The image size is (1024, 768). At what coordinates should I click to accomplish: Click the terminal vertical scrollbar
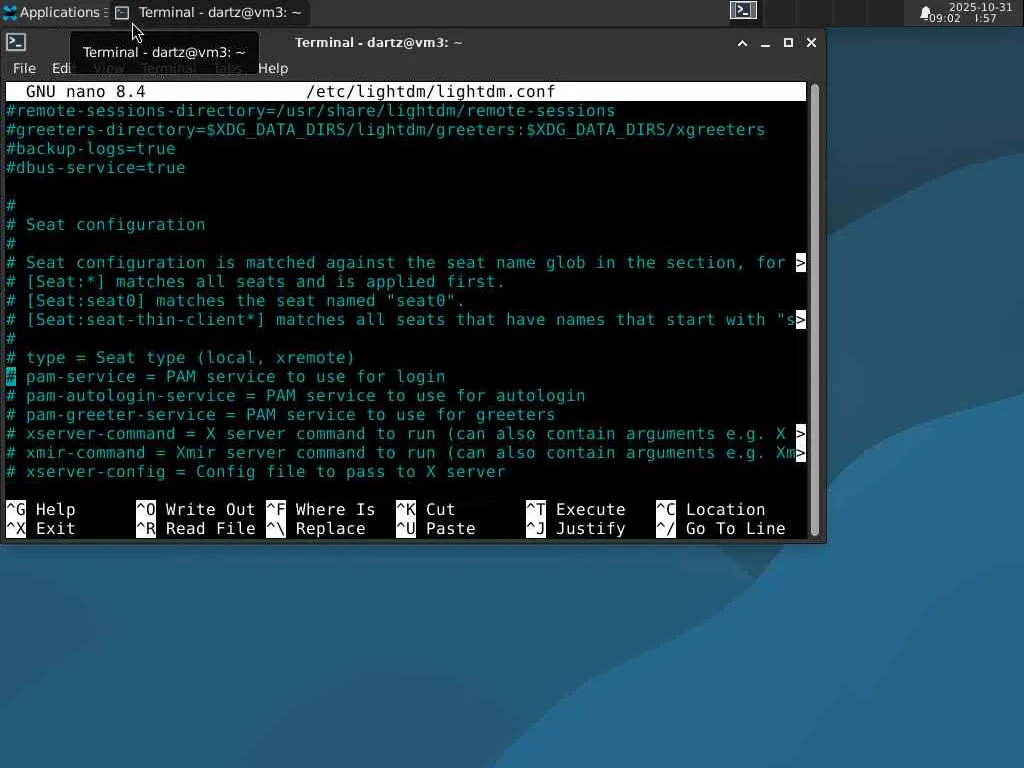(814, 309)
